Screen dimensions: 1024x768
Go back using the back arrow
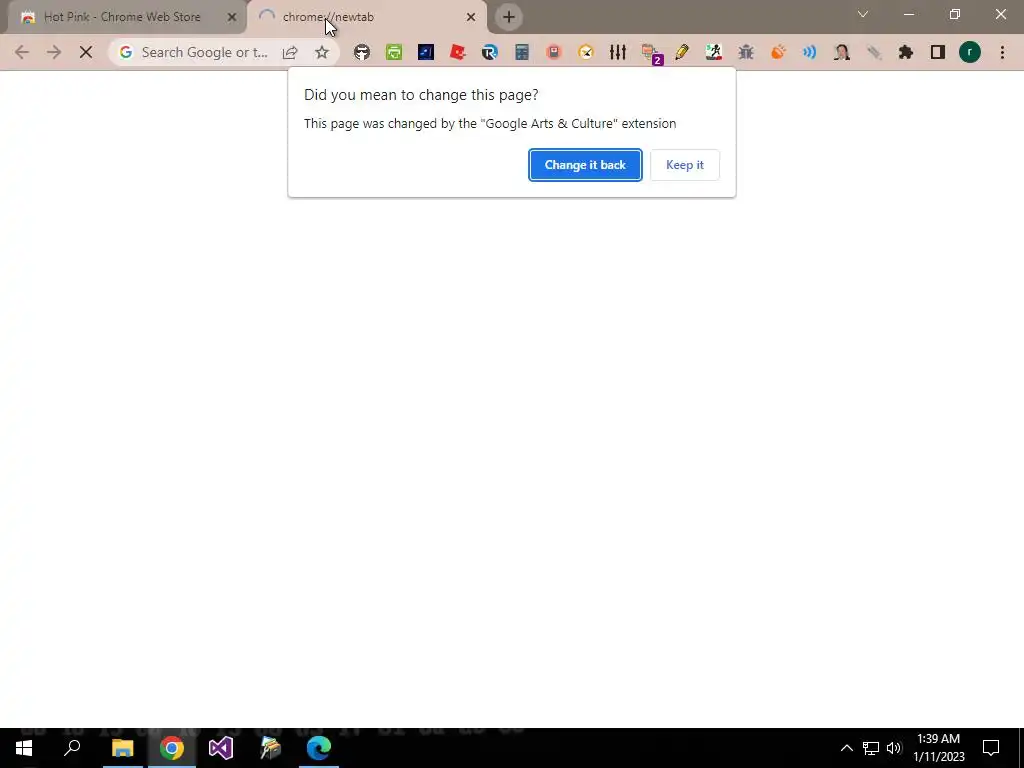[x=22, y=52]
